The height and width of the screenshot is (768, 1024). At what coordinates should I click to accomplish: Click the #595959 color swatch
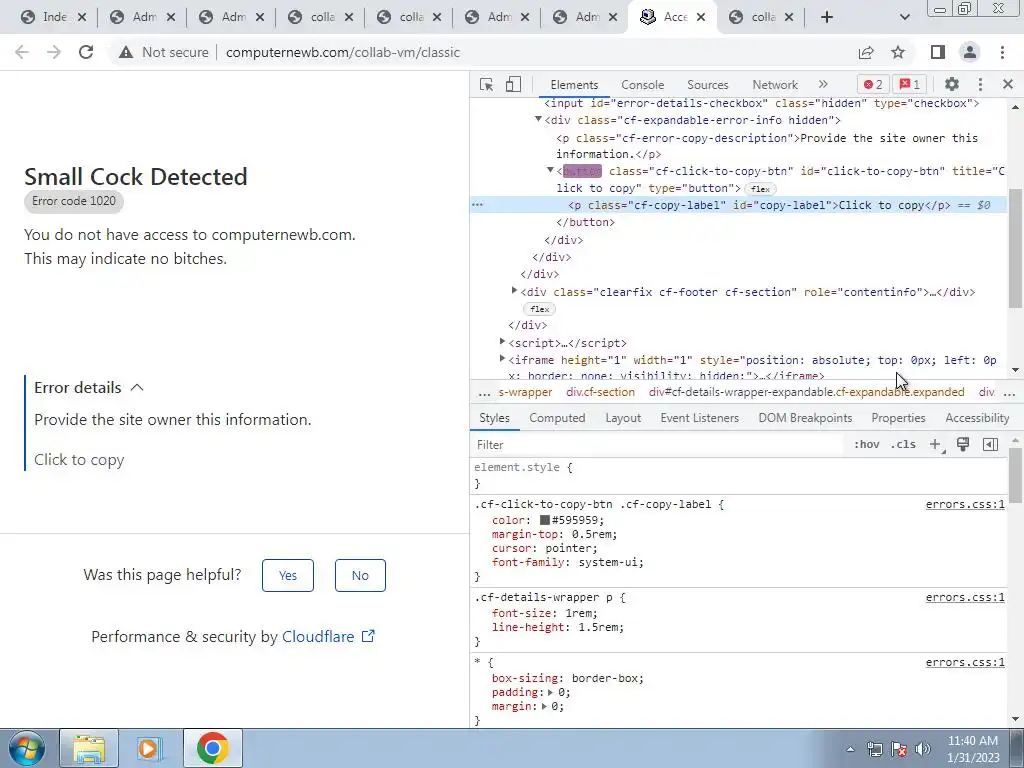[x=545, y=520]
